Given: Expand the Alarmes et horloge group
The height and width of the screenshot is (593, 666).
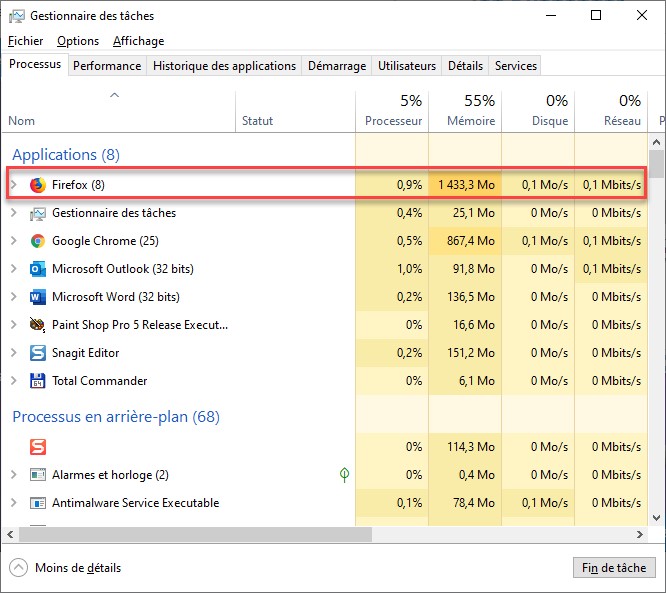Looking at the screenshot, I should tap(14, 475).
